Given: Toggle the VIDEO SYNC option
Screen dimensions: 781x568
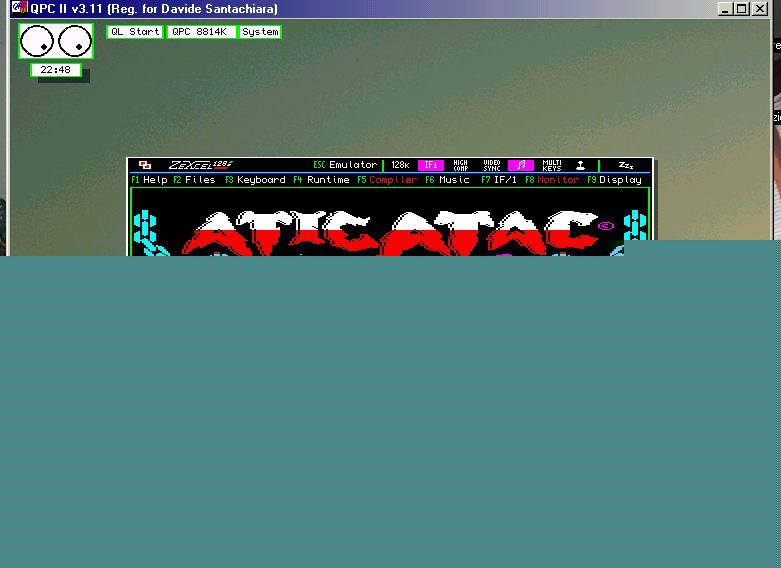Looking at the screenshot, I should click(x=492, y=165).
